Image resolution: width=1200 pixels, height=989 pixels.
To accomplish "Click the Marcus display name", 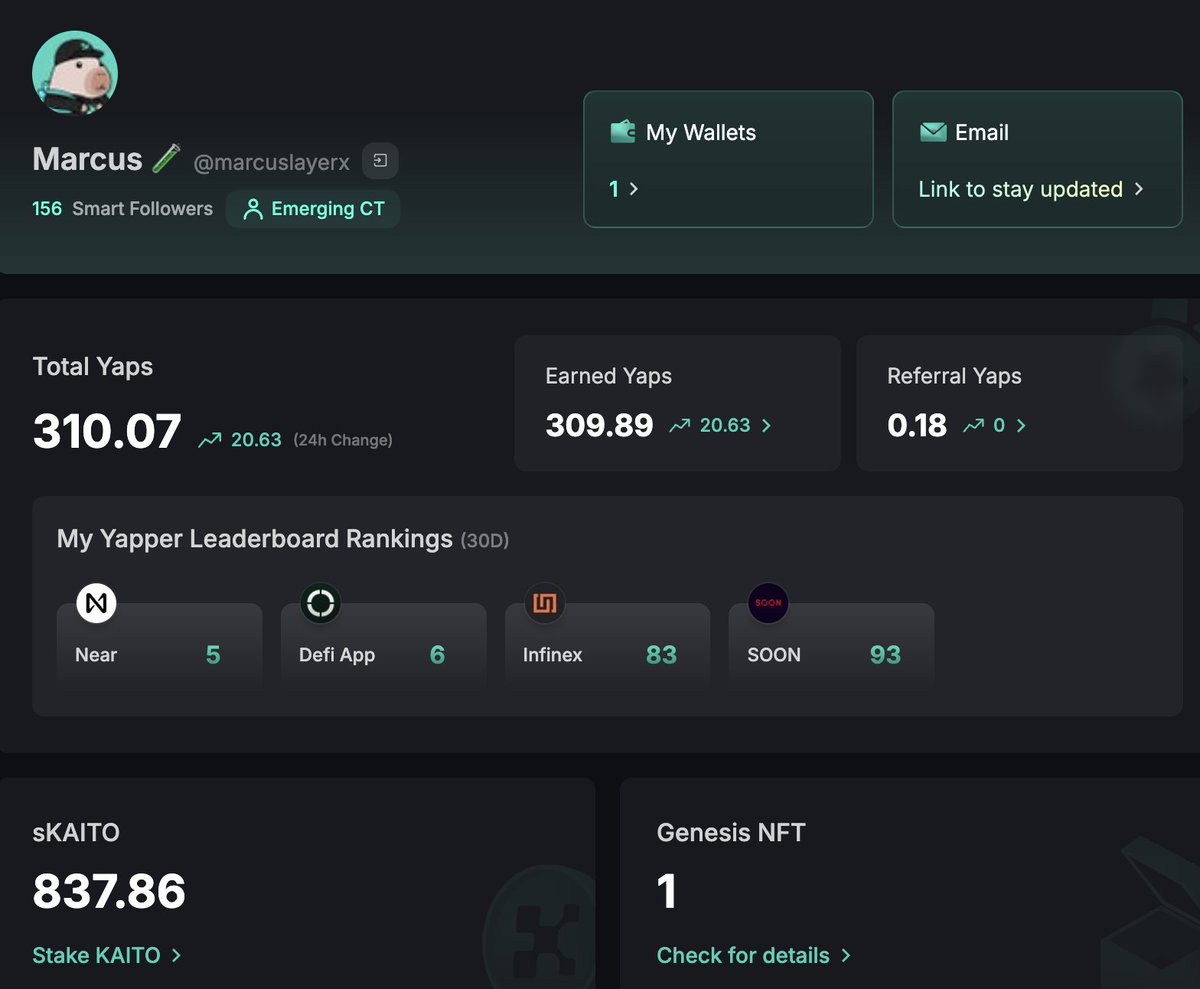I will coord(88,159).
